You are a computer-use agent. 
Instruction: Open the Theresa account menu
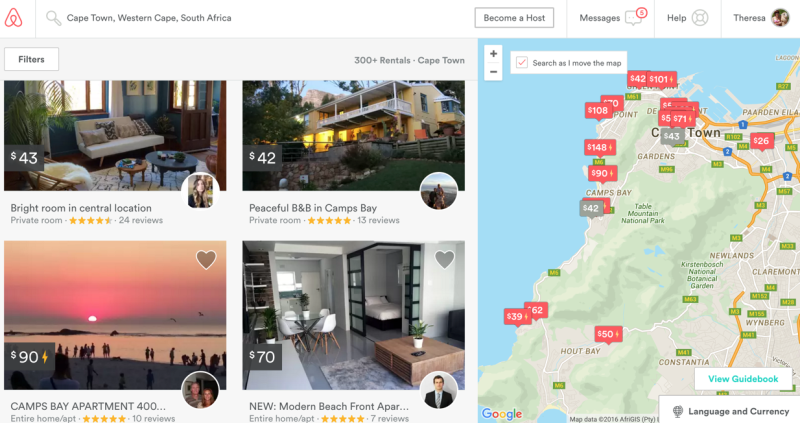point(749,18)
